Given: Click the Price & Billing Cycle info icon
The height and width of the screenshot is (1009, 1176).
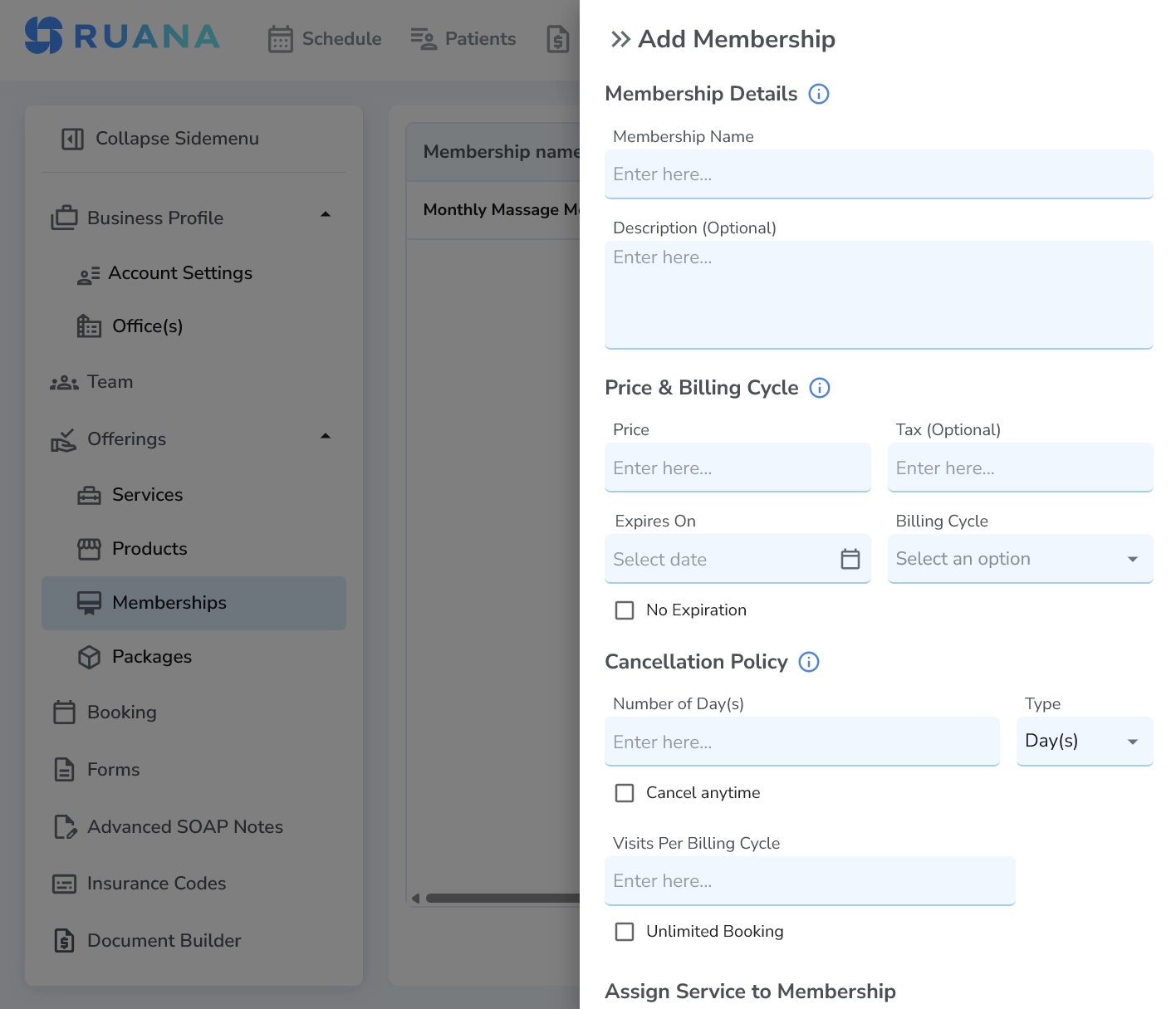Looking at the screenshot, I should click(819, 388).
